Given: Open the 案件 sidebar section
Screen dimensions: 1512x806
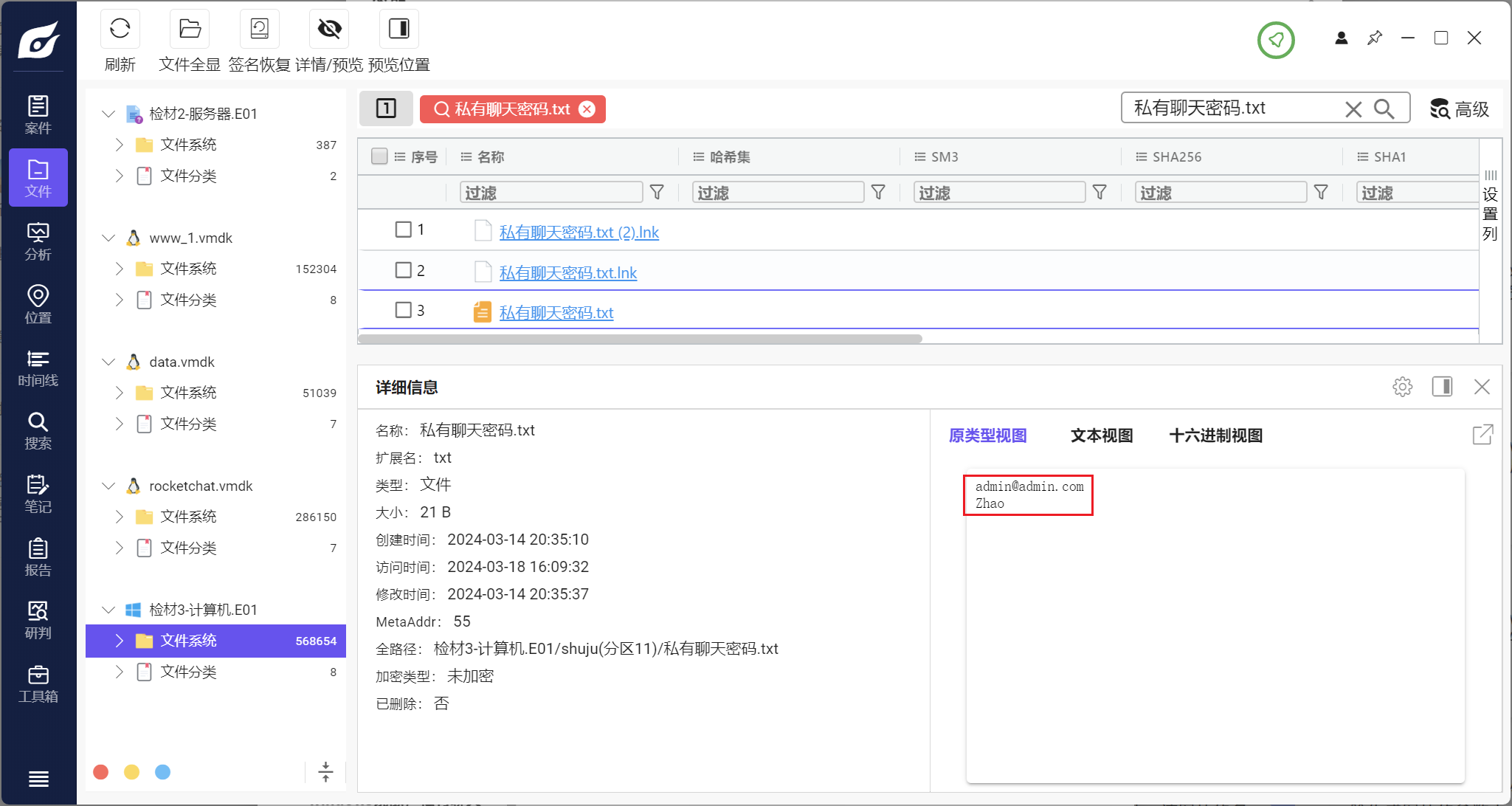Looking at the screenshot, I should (38, 114).
